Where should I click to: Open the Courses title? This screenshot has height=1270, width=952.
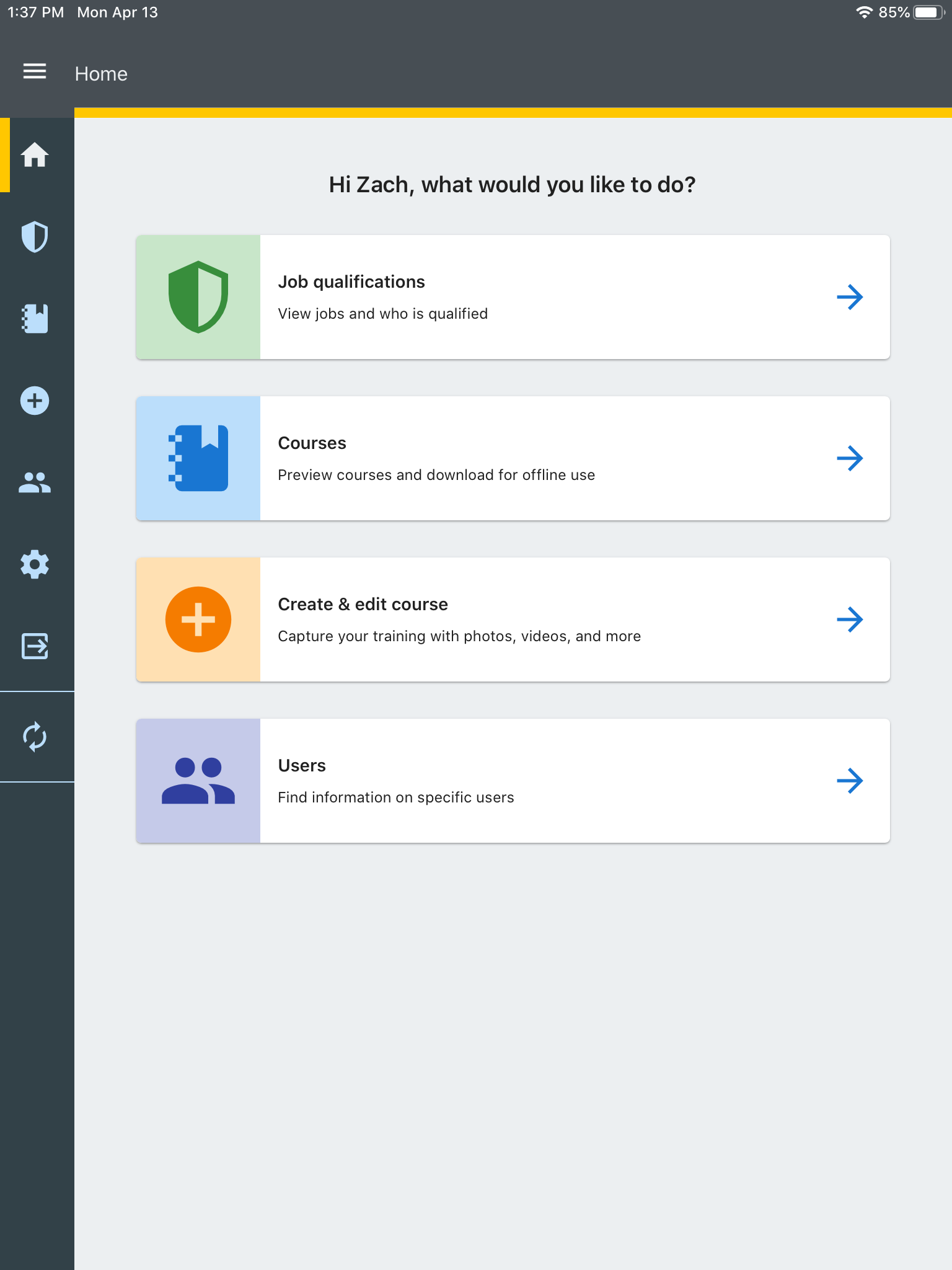click(312, 443)
